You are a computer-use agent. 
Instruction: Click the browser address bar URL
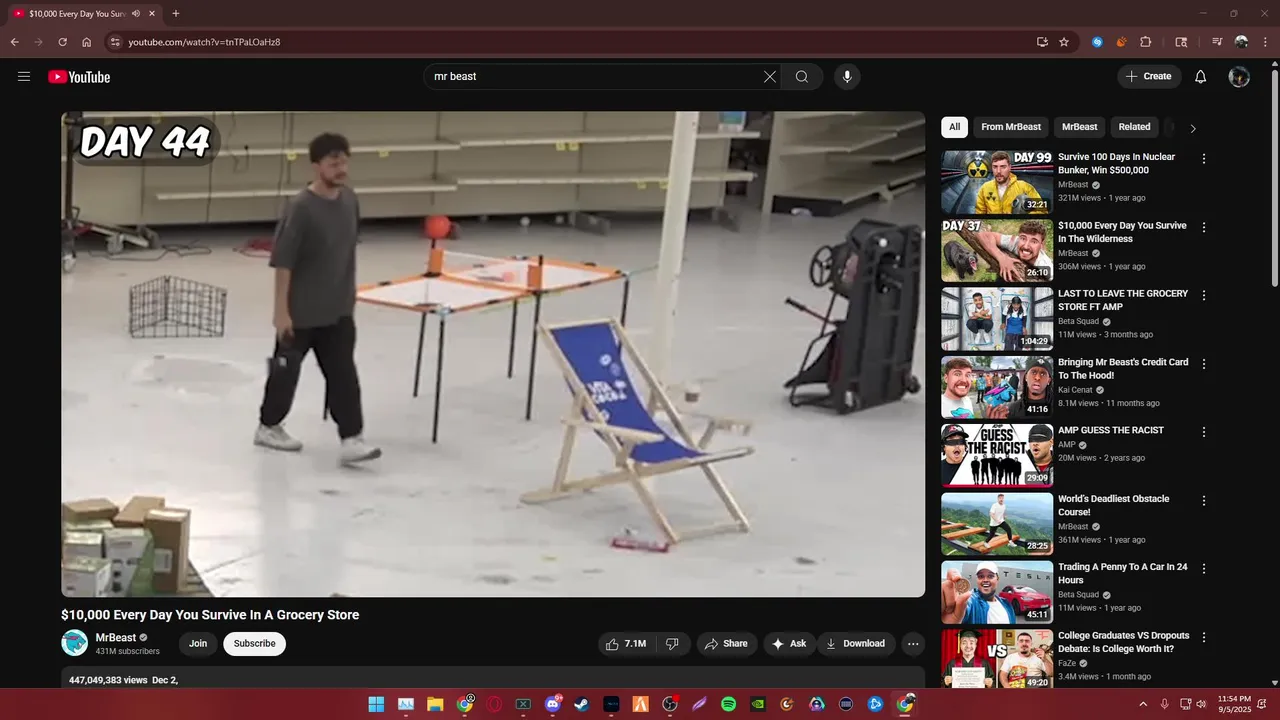click(x=204, y=42)
